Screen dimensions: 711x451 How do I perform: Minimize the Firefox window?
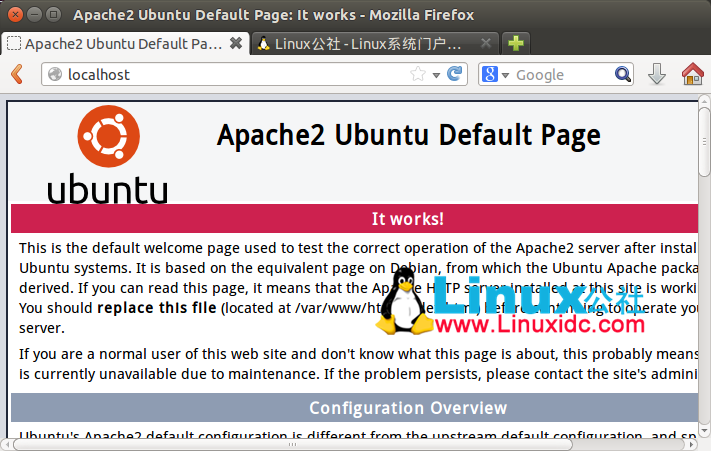point(34,15)
